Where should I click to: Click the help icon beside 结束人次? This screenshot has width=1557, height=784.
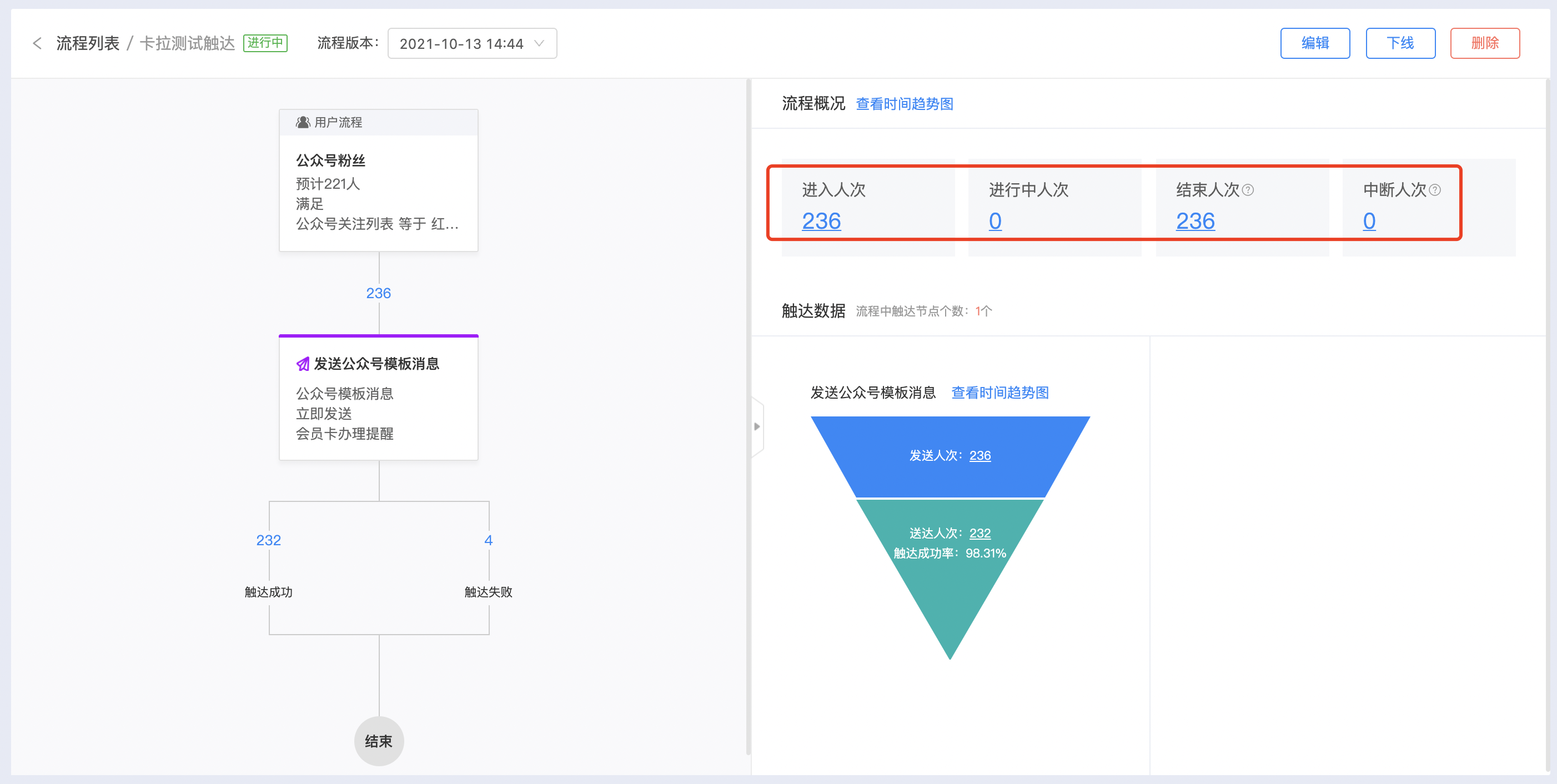tap(1248, 190)
